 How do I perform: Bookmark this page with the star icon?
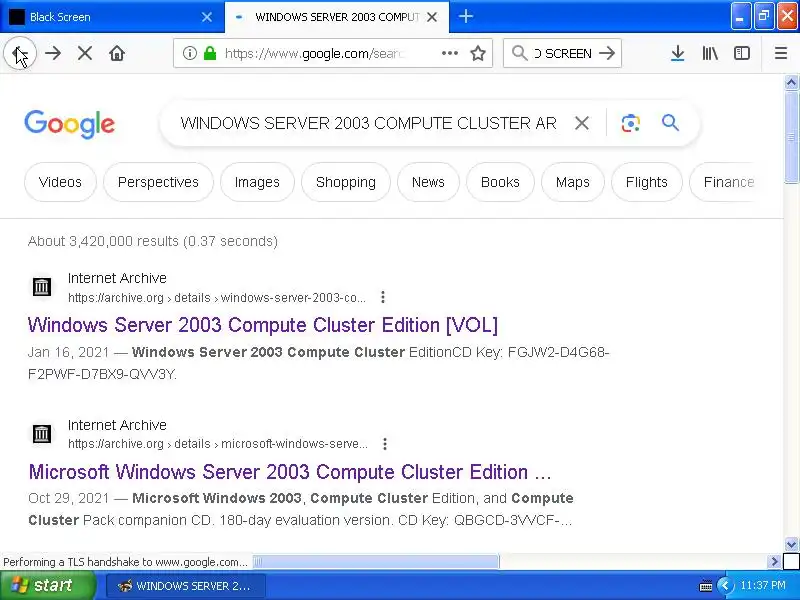[478, 53]
